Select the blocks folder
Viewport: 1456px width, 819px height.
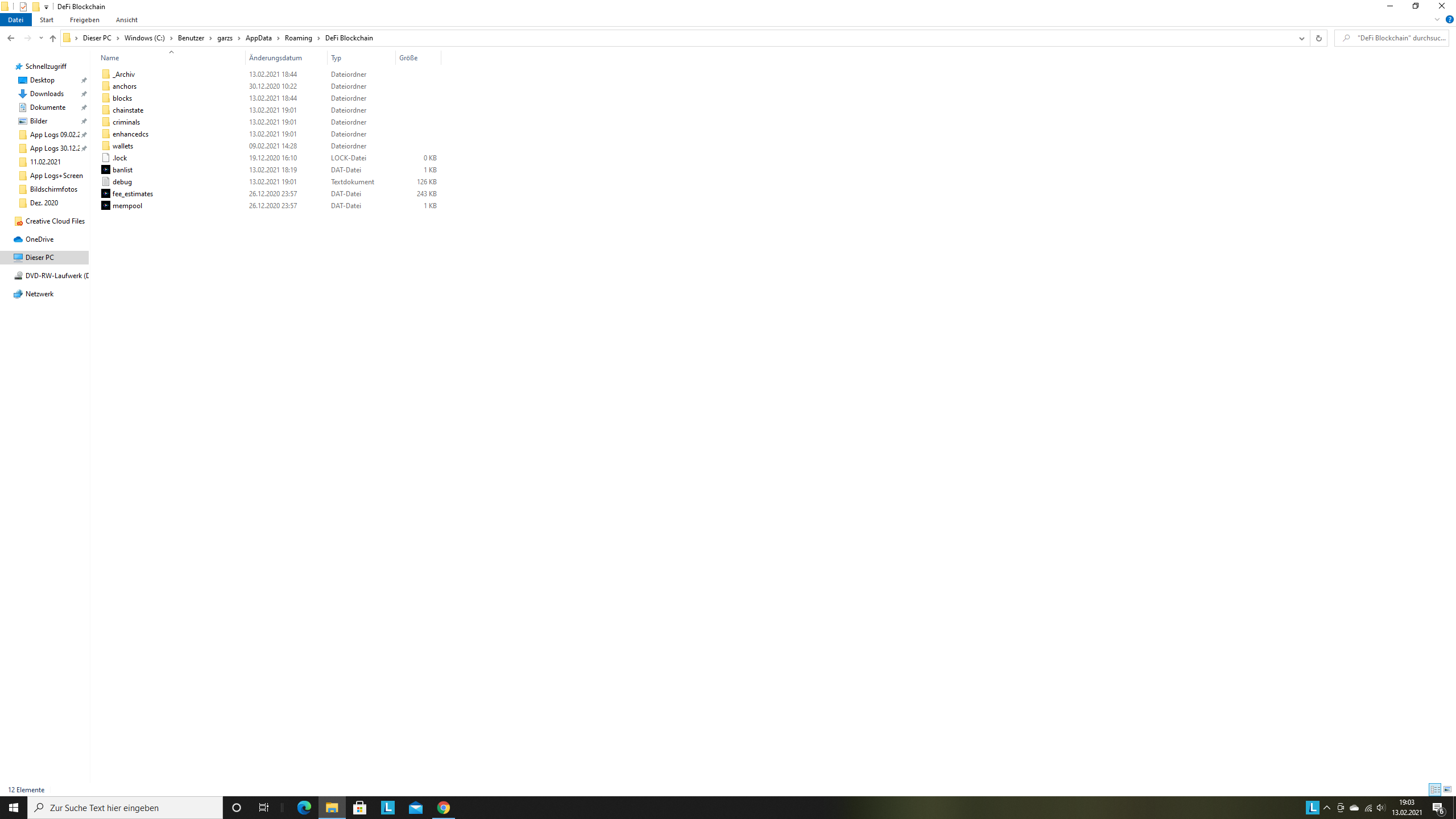click(122, 98)
